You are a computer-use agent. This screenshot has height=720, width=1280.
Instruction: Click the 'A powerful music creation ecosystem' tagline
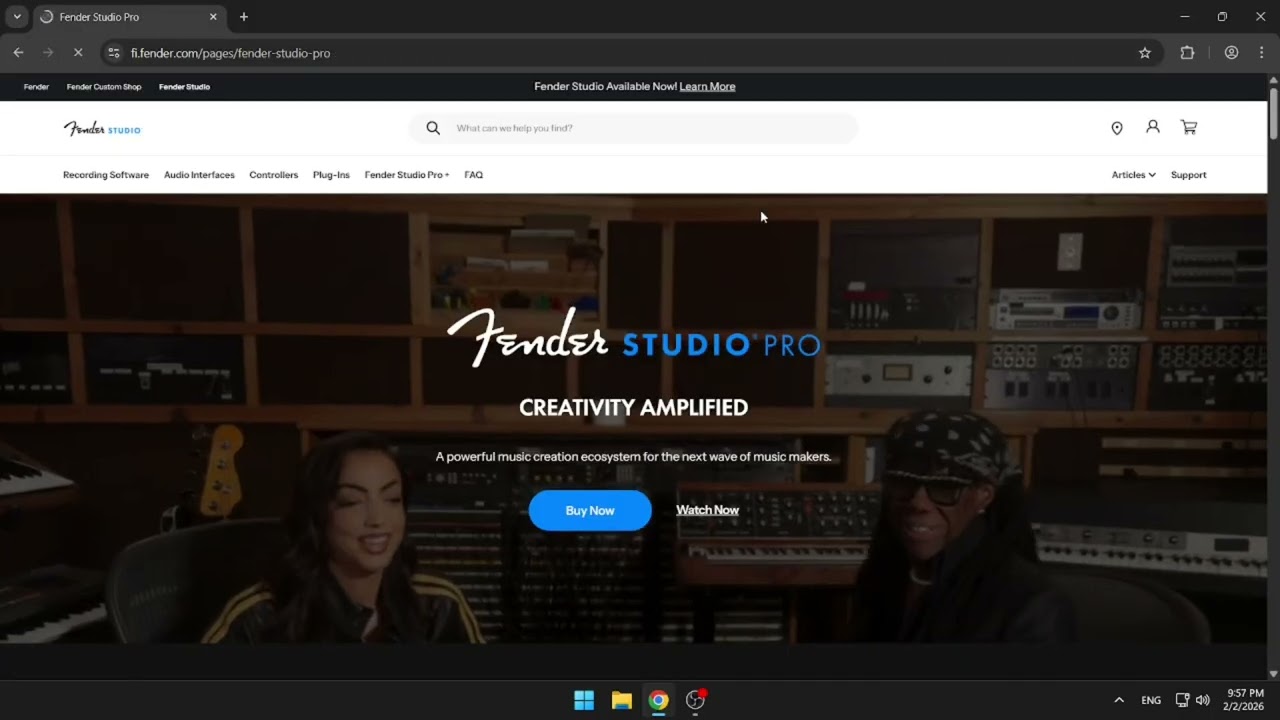click(633, 457)
